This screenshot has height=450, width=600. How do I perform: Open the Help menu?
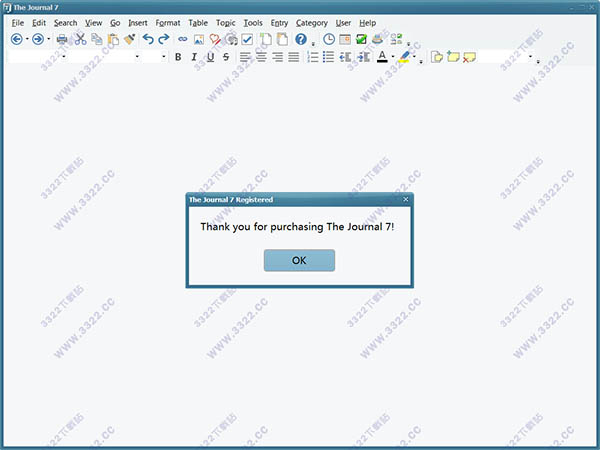click(x=367, y=23)
